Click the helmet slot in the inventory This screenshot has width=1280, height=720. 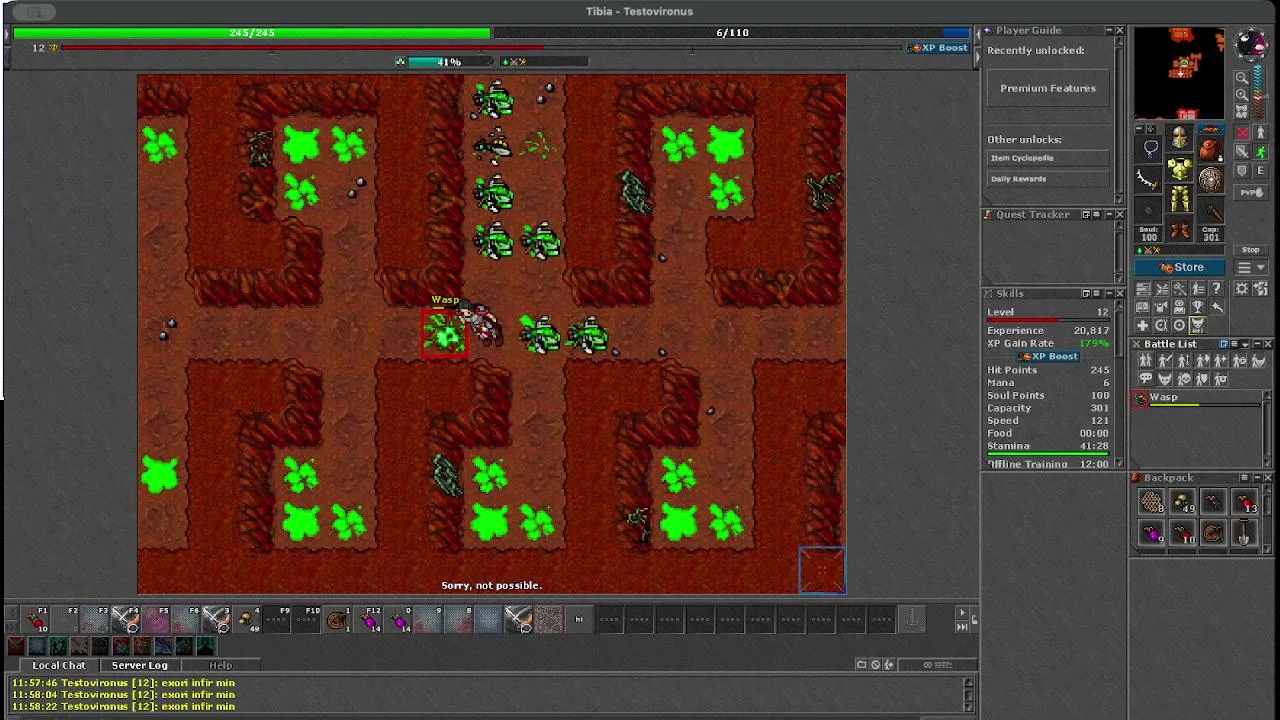[x=1179, y=137]
